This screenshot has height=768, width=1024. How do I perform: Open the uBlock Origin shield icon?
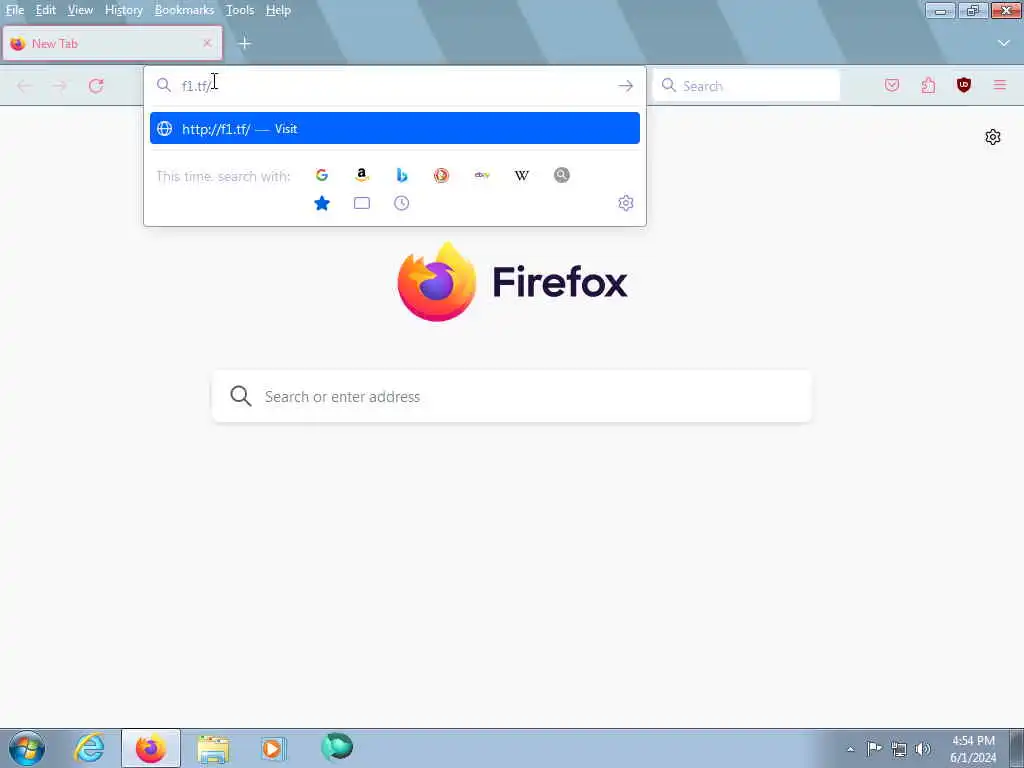[964, 85]
